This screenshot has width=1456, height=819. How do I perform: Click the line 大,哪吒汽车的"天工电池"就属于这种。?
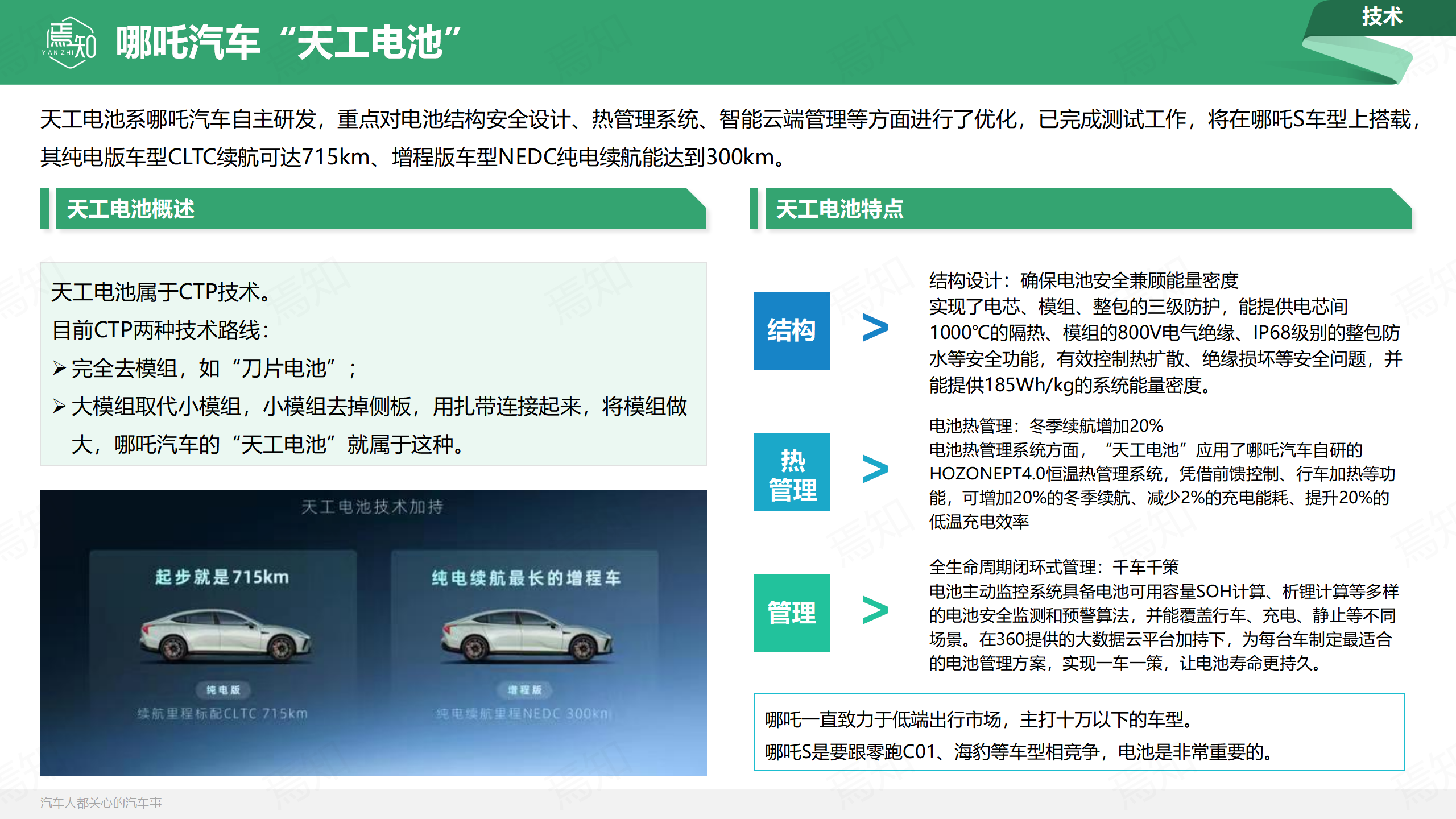click(269, 445)
